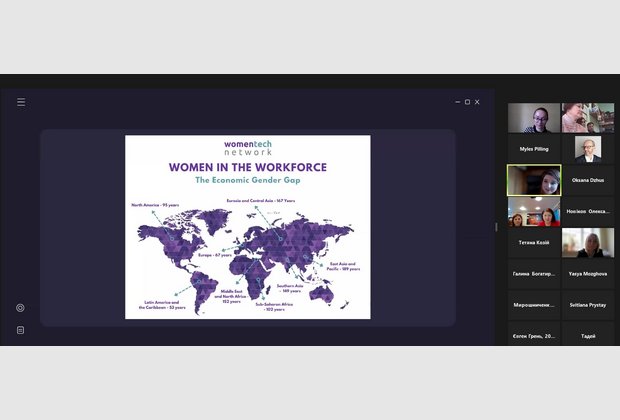The width and height of the screenshot is (620, 420).
Task: Click the womentech network logo on slide
Action: [x=247, y=147]
